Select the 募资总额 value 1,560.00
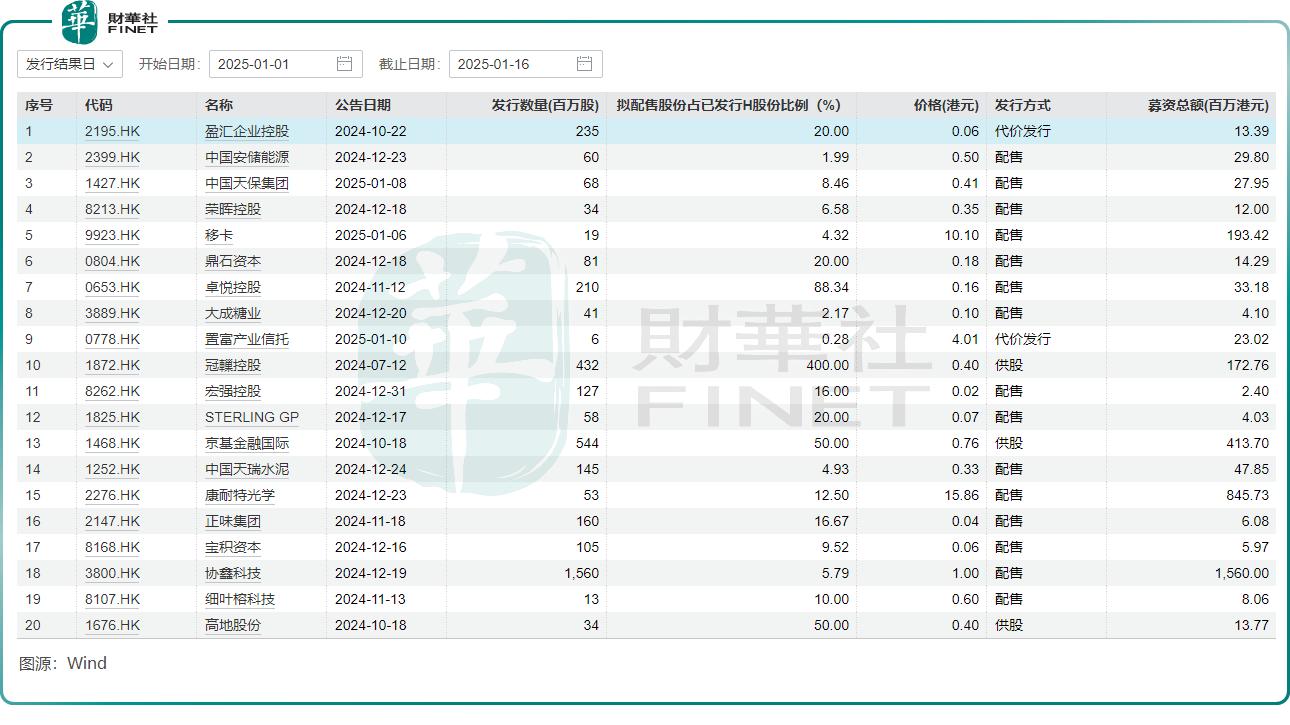 click(x=1241, y=573)
